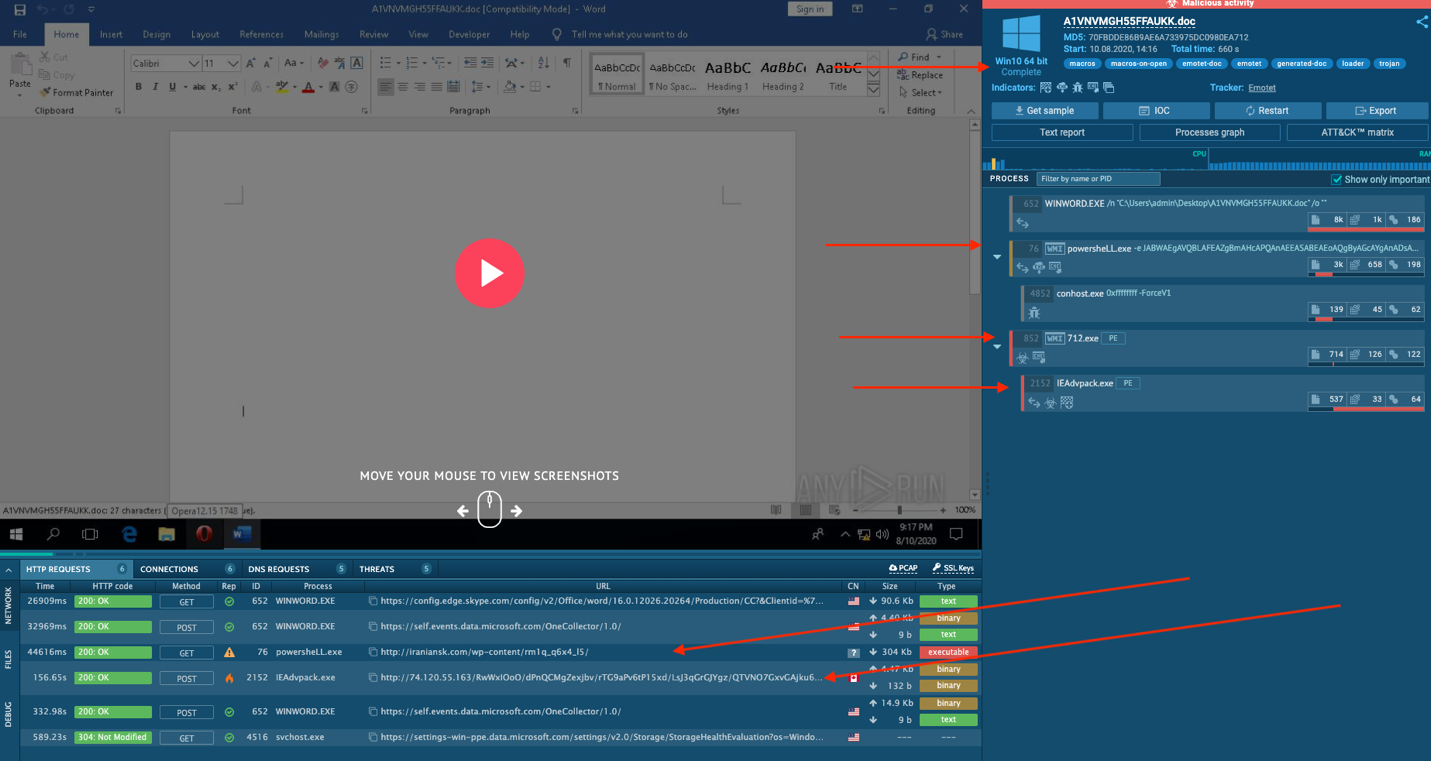Click the file count icon for WINWORD.EXE
This screenshot has height=761, width=1431.
[x=1316, y=220]
